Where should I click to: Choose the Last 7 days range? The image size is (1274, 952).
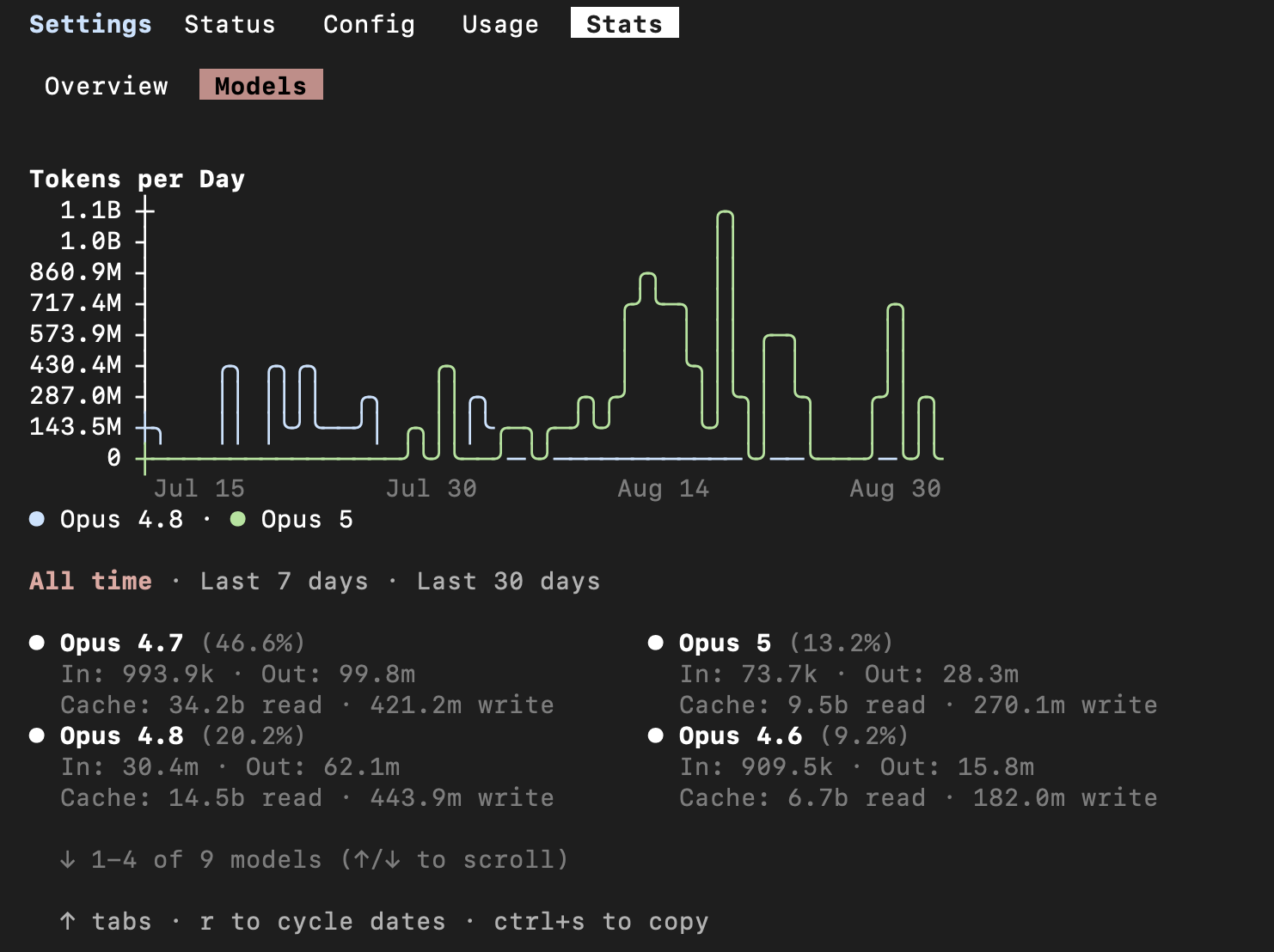click(284, 581)
